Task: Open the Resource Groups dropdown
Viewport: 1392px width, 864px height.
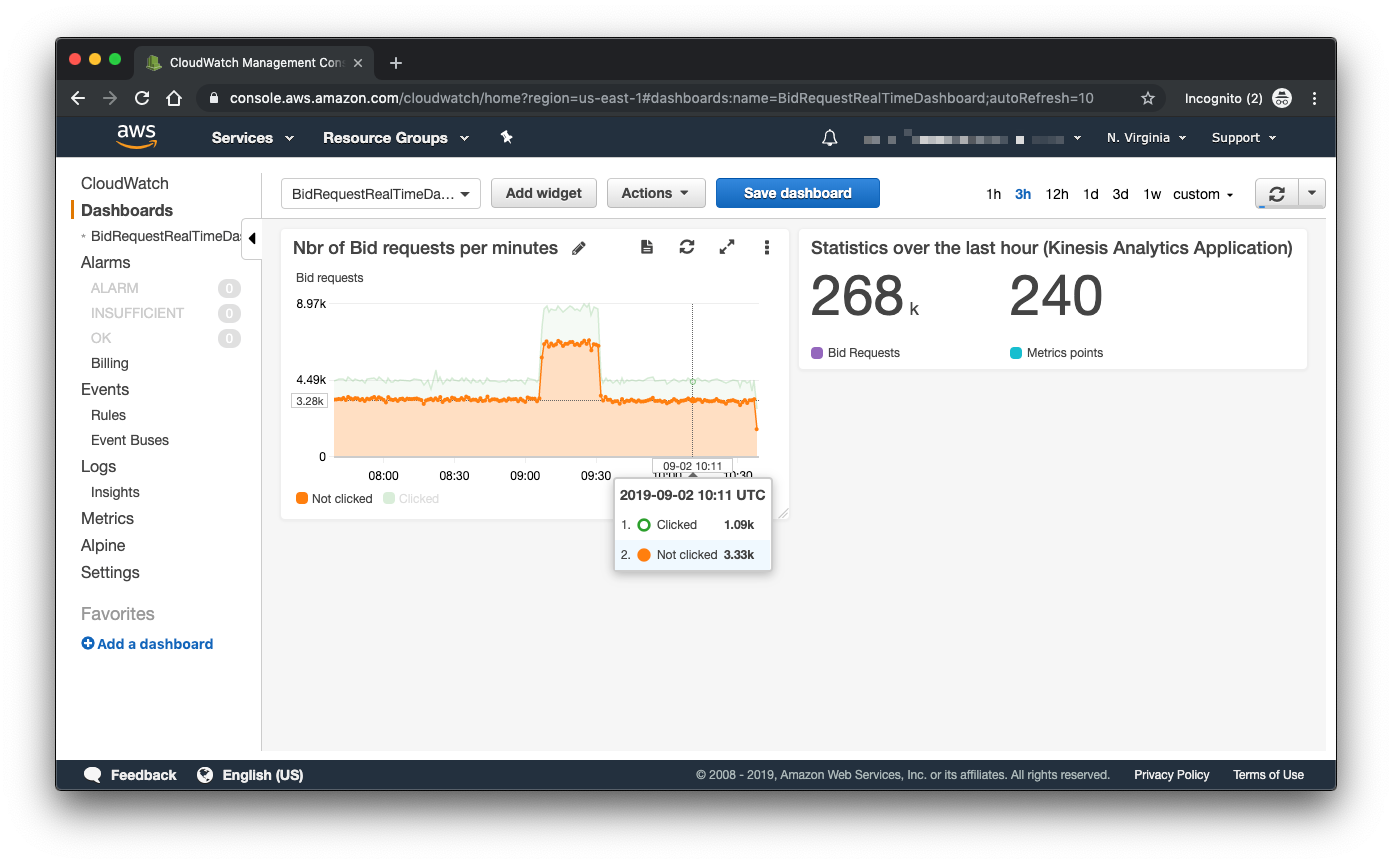Action: pos(396,138)
